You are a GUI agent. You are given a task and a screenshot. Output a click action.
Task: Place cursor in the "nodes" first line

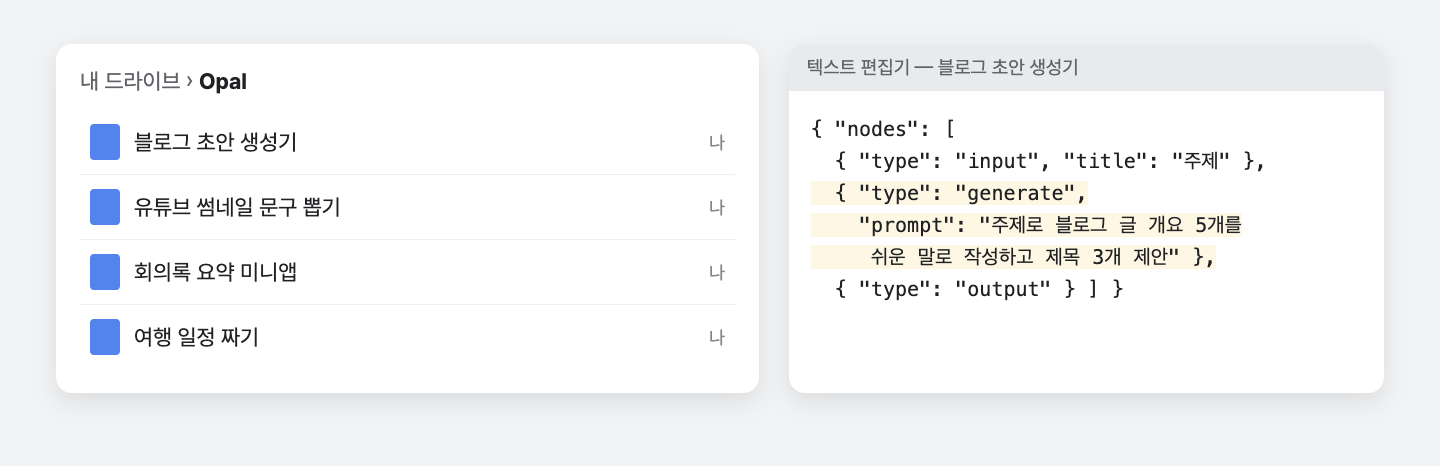pos(883,129)
